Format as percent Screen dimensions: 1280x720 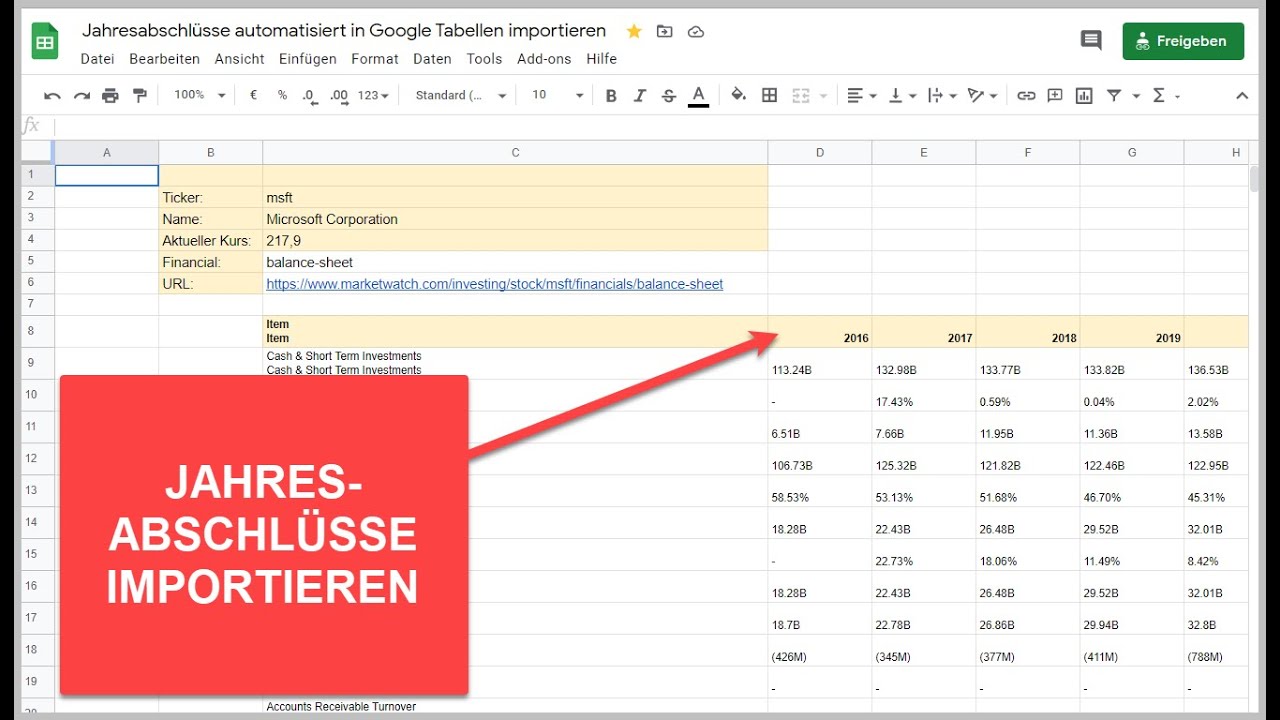point(282,95)
